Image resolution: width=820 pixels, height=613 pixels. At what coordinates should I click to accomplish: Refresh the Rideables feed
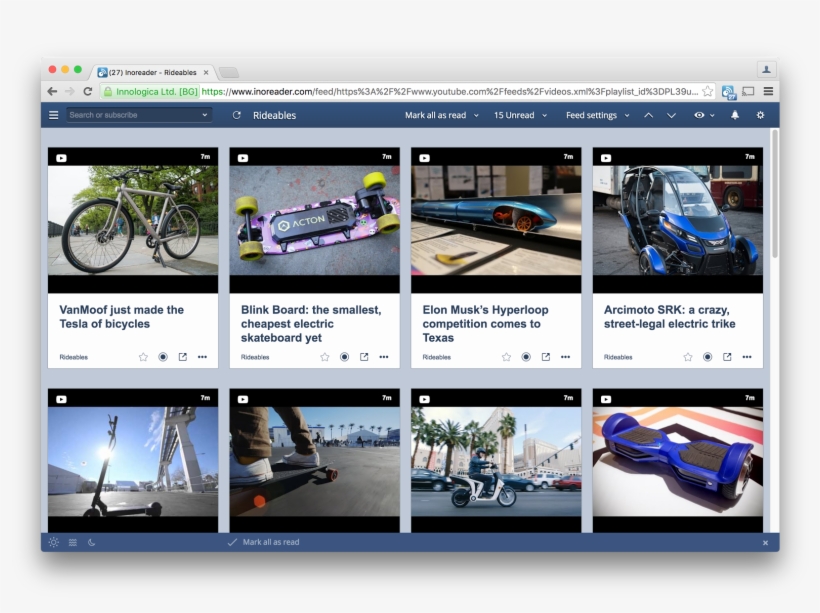coord(236,115)
